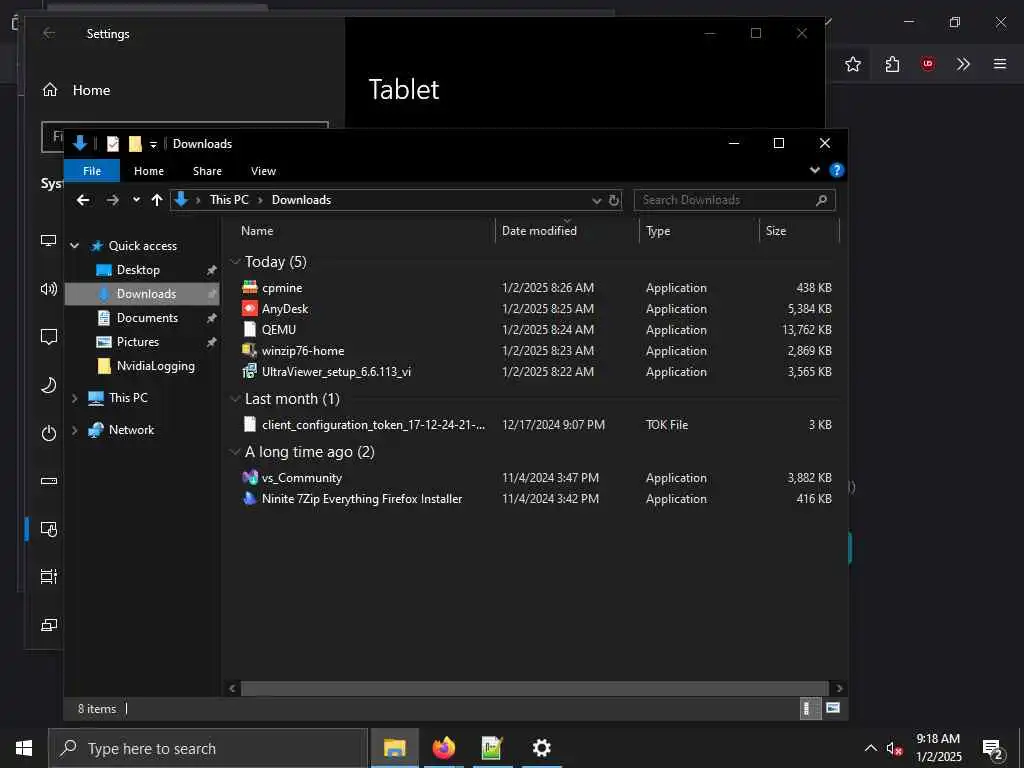Screen dimensions: 1024x768
Task: Click the QEMU file icon
Action: point(249,329)
